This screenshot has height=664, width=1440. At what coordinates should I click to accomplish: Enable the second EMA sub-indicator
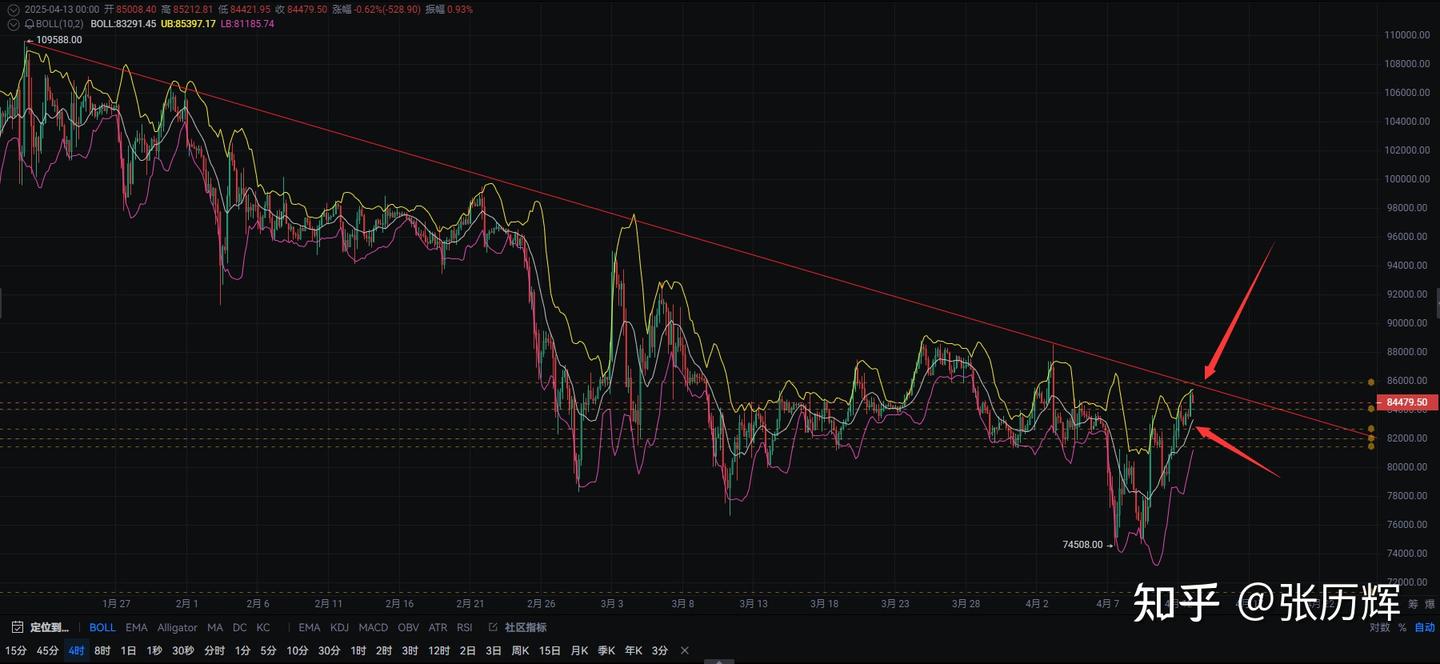pos(310,628)
